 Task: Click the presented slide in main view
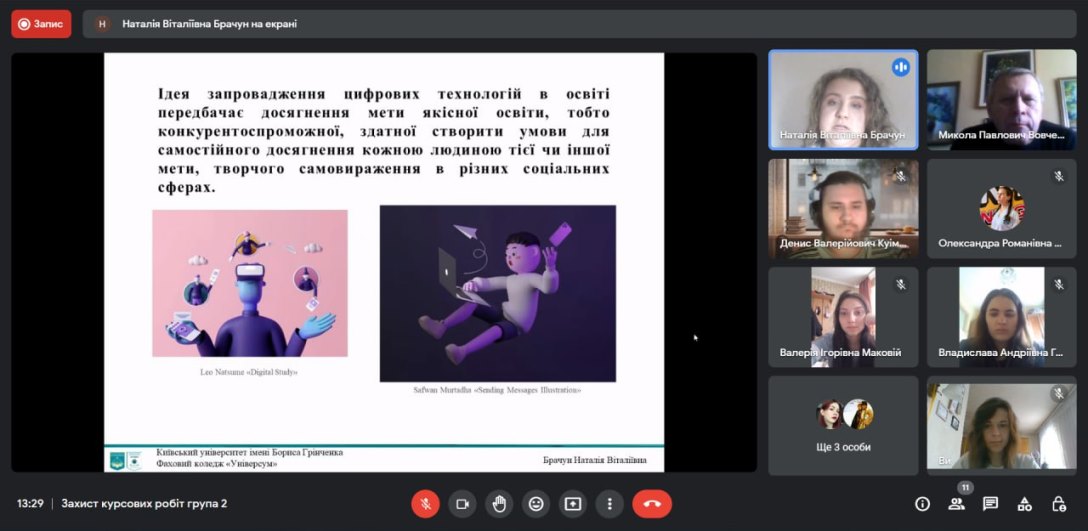point(384,262)
